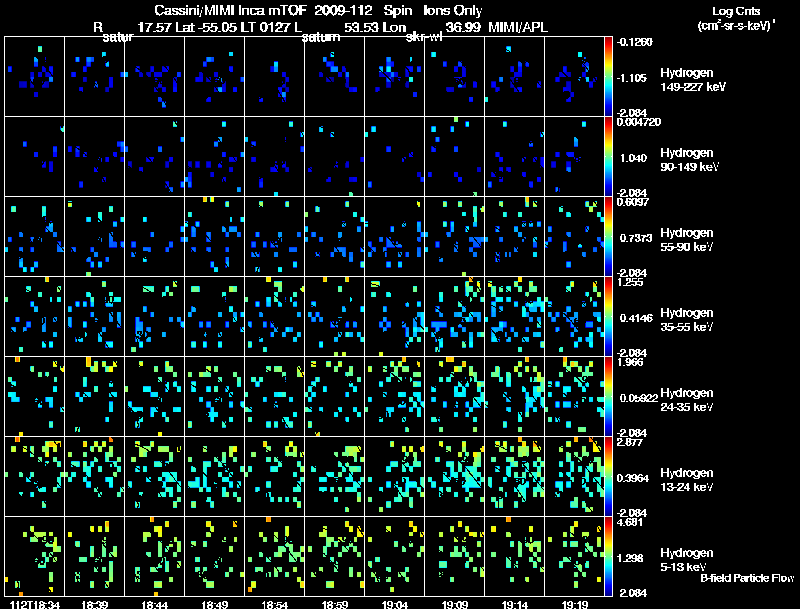Click the color bar for Hydrogen 24-35 keV

click(x=608, y=397)
